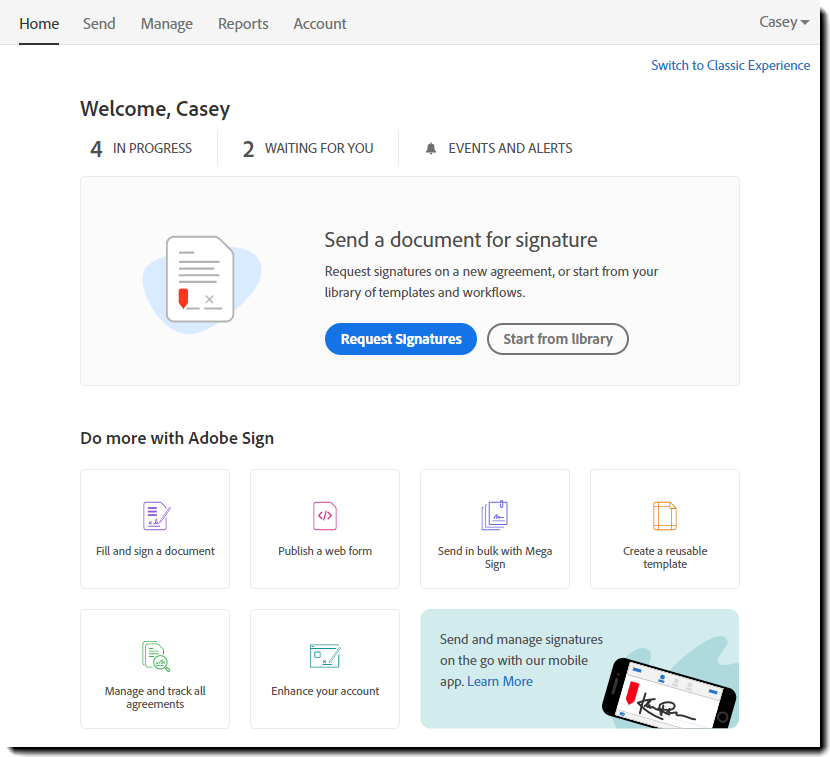Click the Publish a web form code icon

click(325, 516)
